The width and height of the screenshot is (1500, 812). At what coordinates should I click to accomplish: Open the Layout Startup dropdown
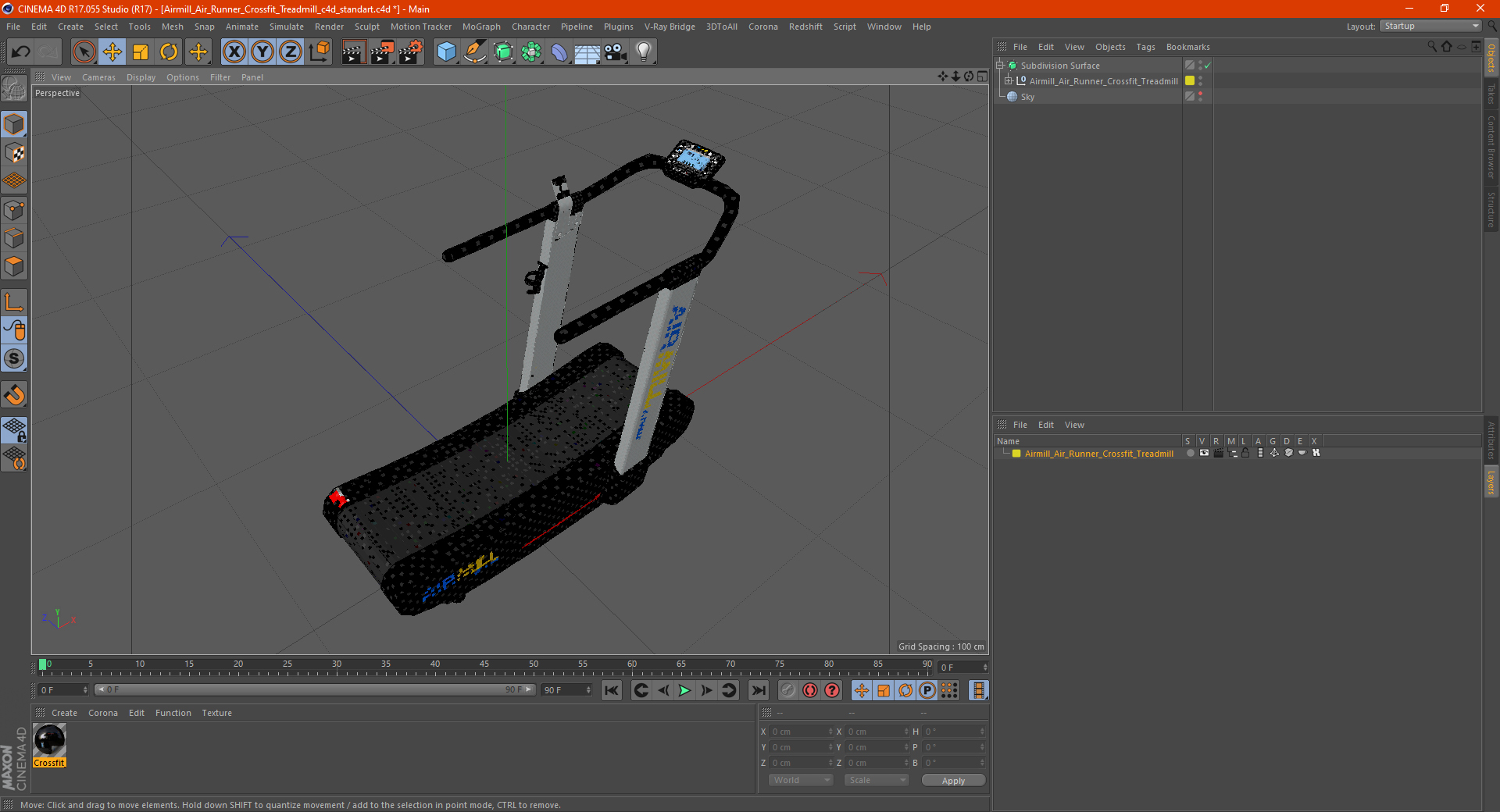tap(1430, 26)
